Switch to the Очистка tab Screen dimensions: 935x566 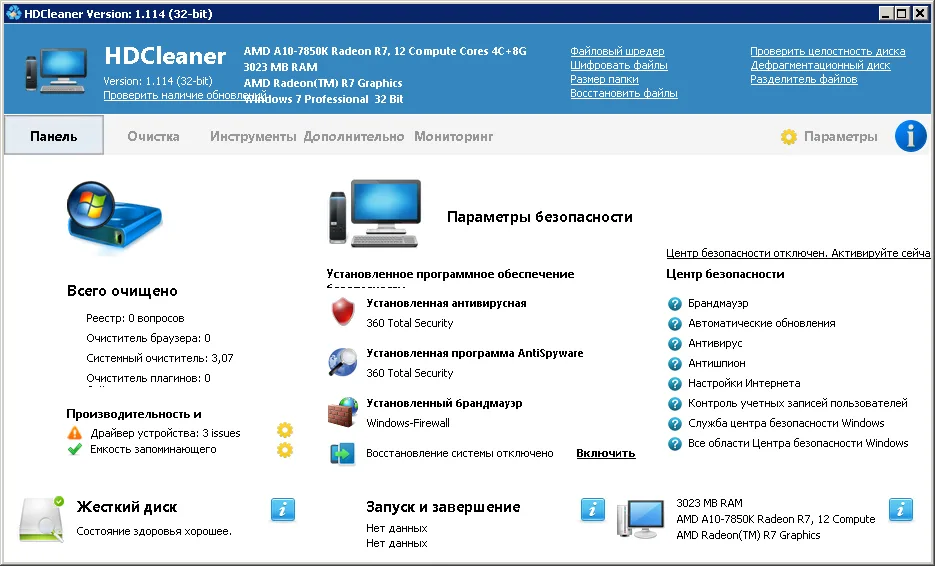(x=153, y=137)
